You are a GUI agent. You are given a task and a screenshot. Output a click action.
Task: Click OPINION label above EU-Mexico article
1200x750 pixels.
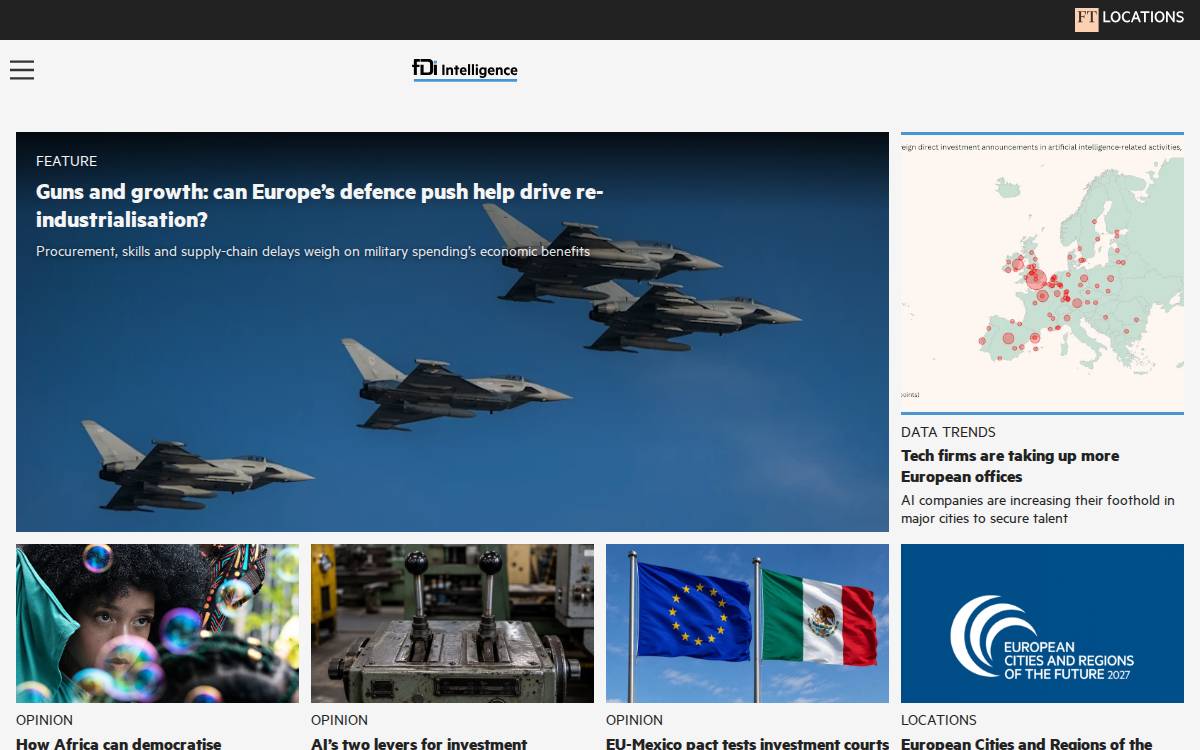click(x=634, y=720)
